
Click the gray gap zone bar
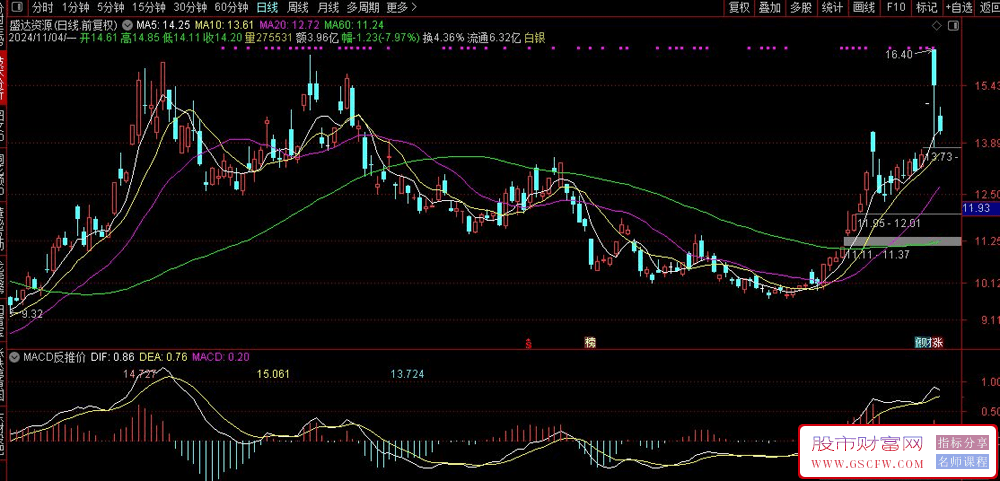click(x=902, y=241)
